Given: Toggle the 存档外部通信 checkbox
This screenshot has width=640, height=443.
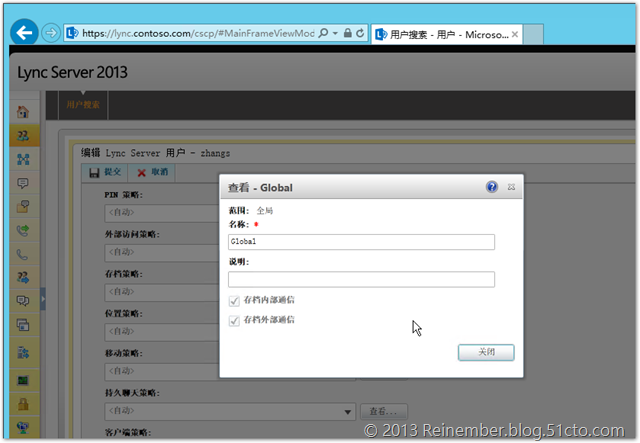Looking at the screenshot, I should pyautogui.click(x=234, y=321).
